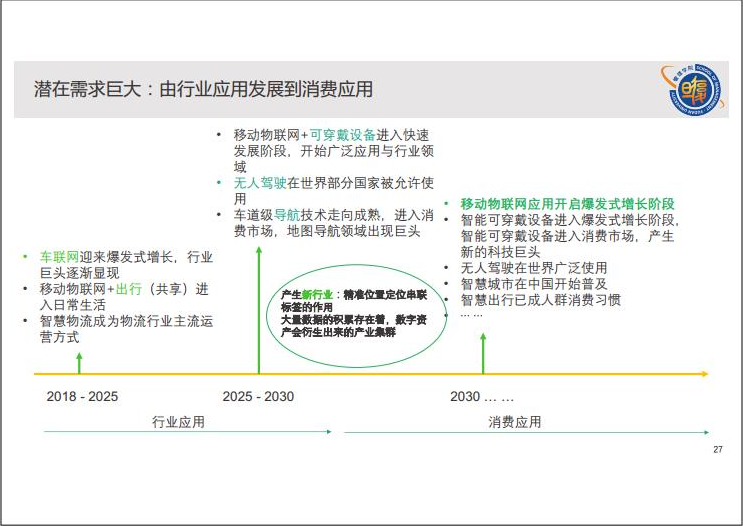
Task: Click the green arrow line under 行业应用
Action: tap(187, 432)
